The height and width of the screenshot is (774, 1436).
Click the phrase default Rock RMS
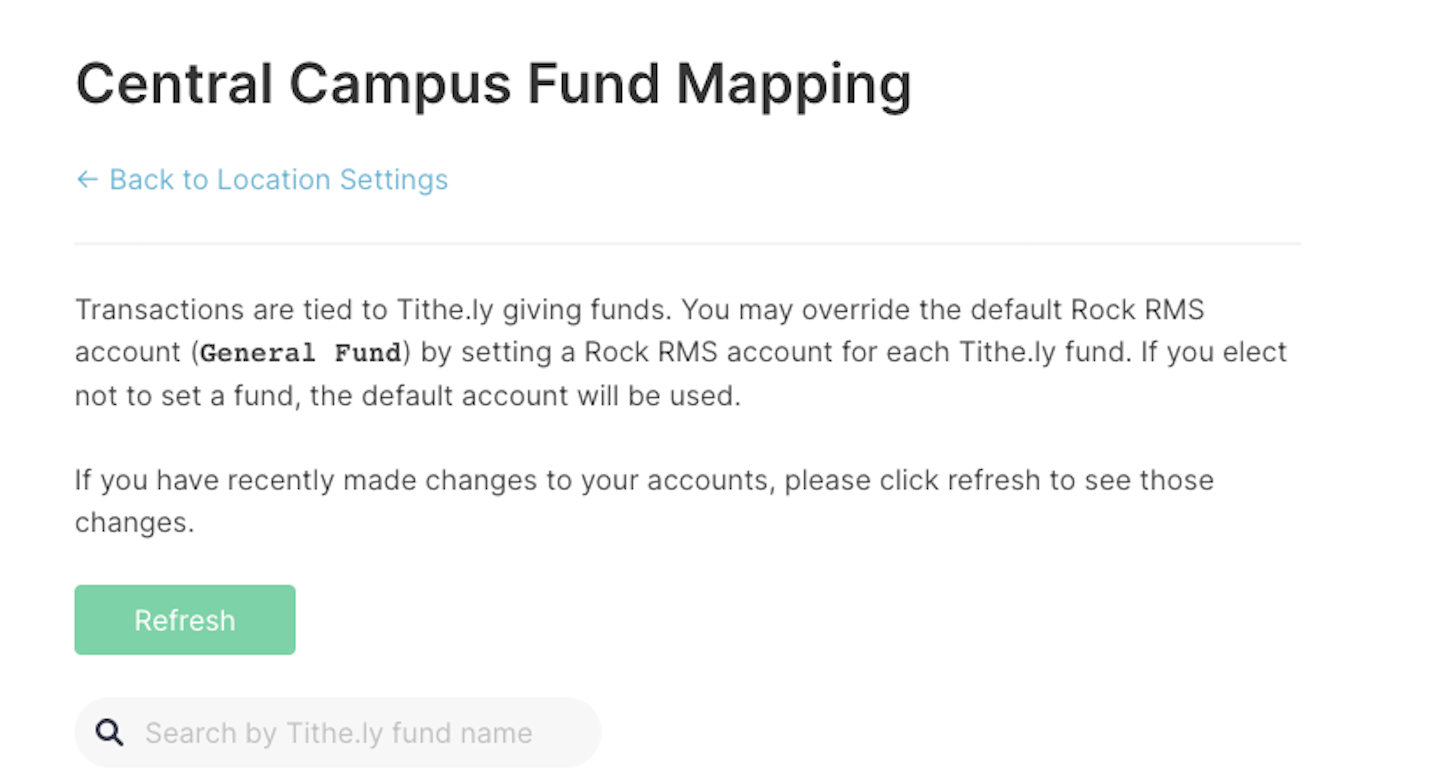click(x=1085, y=310)
